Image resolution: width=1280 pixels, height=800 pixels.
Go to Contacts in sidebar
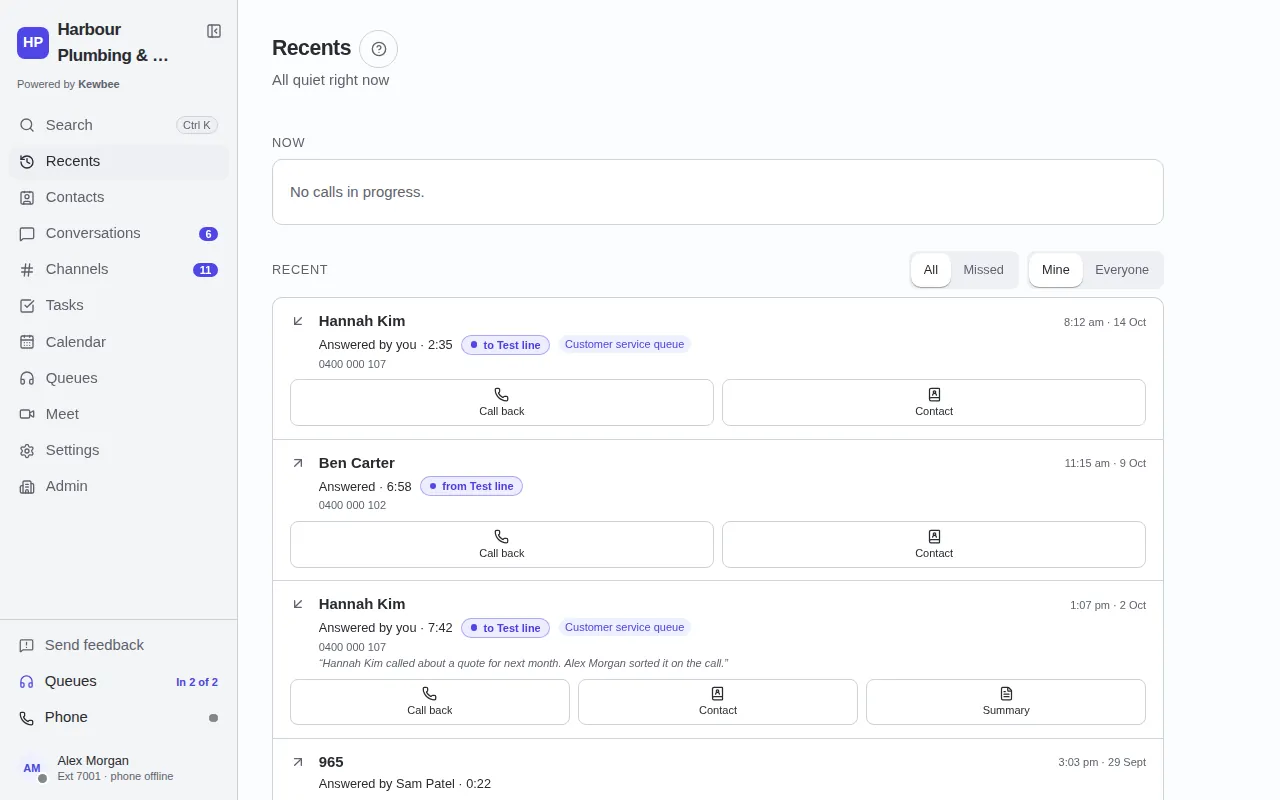[119, 197]
